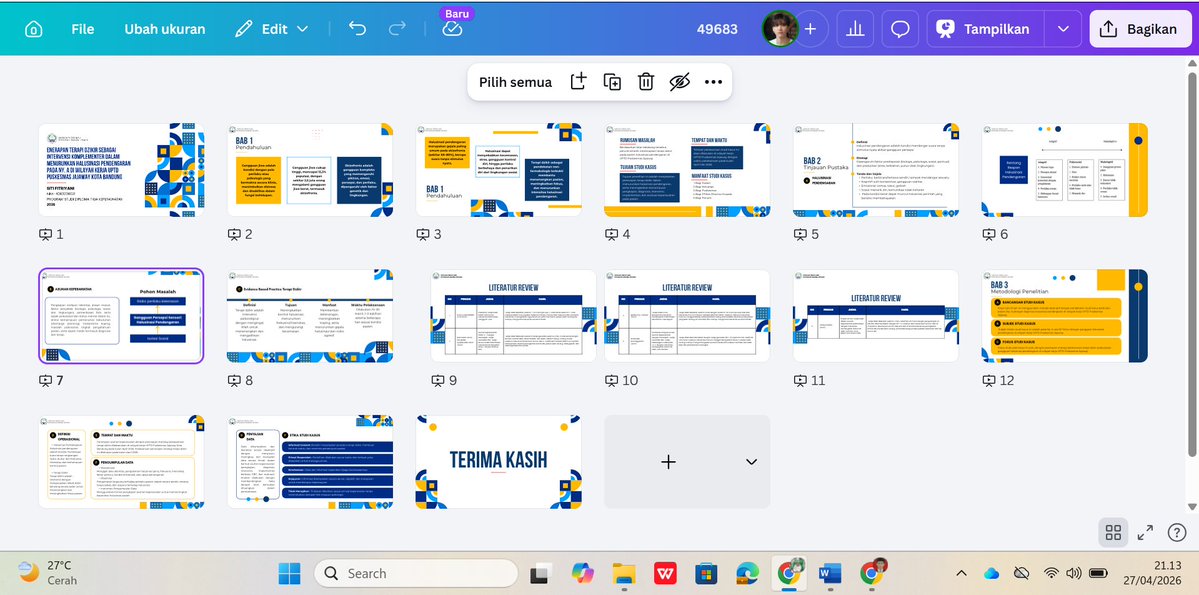Open File Explorer from taskbar
The width and height of the screenshot is (1199, 595).
pos(625,574)
